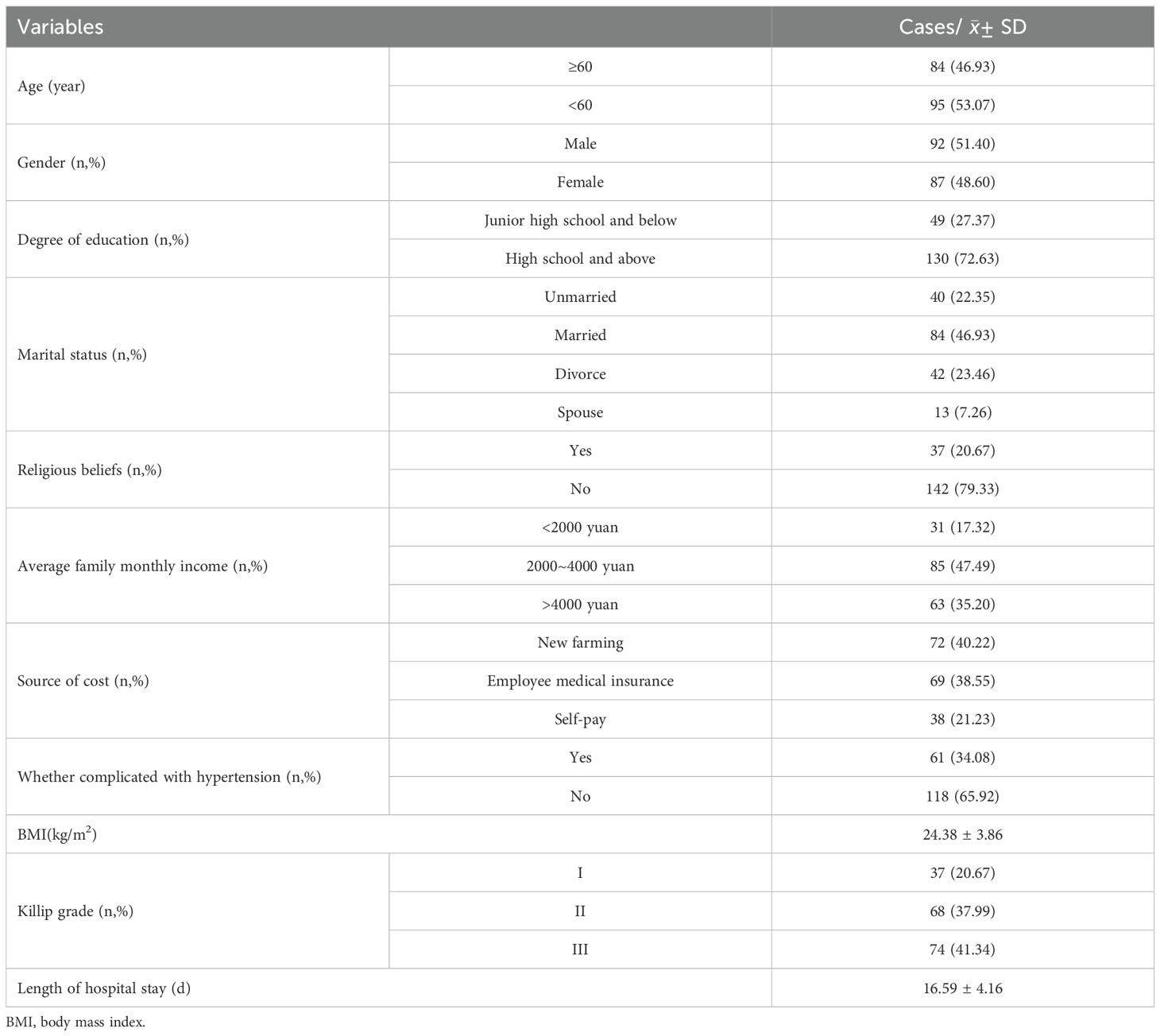The image size is (1160, 1036).
Task: Select the BMI value 24.38 ± 3.86
Action: point(962,835)
